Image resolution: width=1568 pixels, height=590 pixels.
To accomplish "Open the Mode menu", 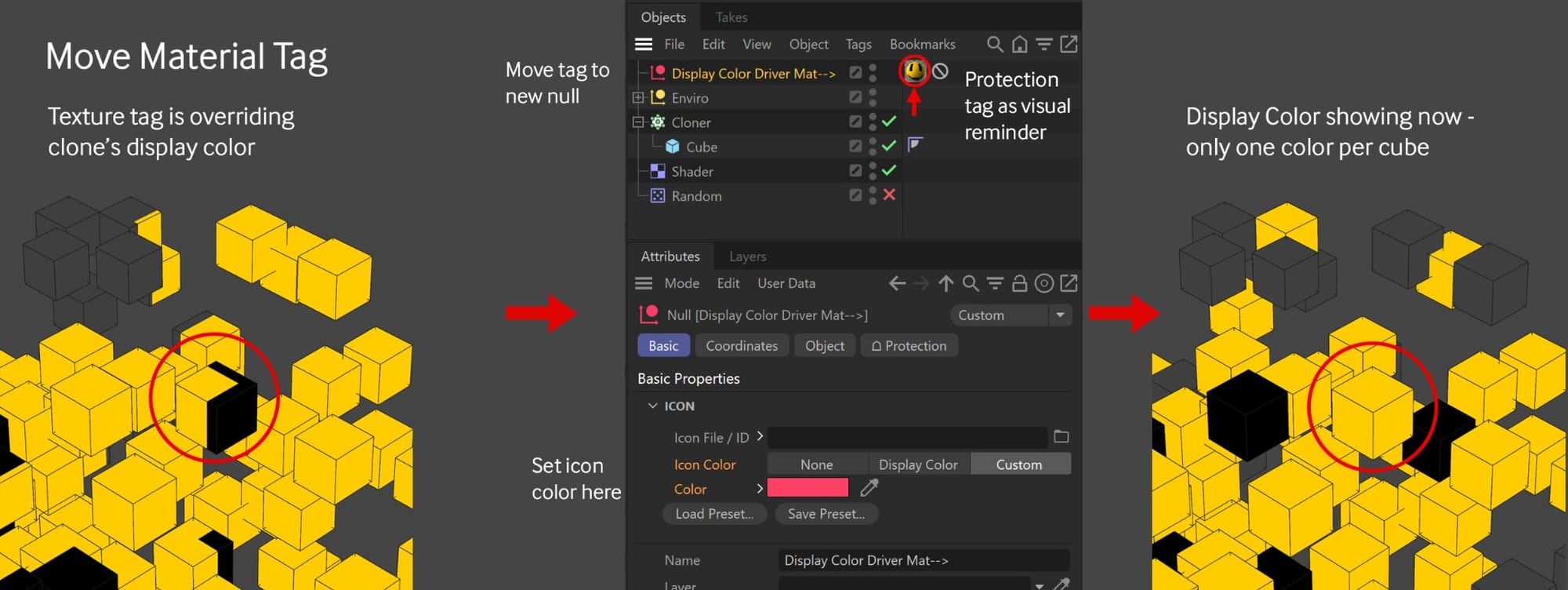I will pos(682,283).
